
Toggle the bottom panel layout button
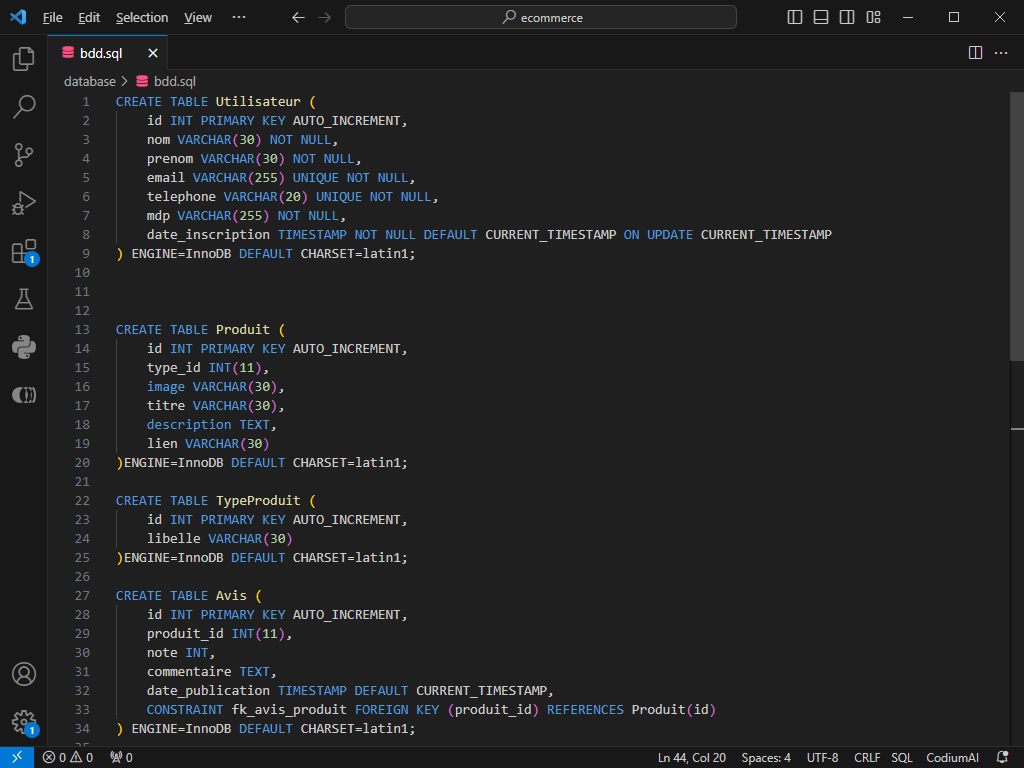coord(821,17)
